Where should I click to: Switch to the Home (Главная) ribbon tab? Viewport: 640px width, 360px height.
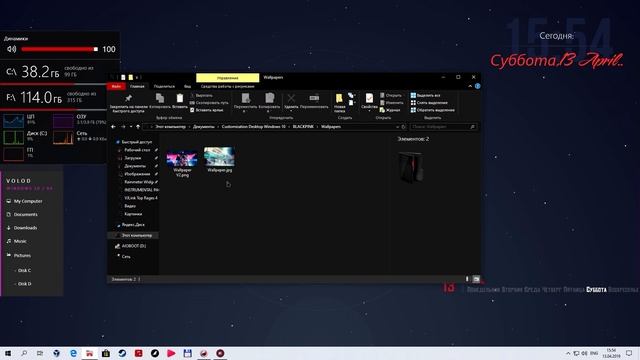tap(137, 87)
